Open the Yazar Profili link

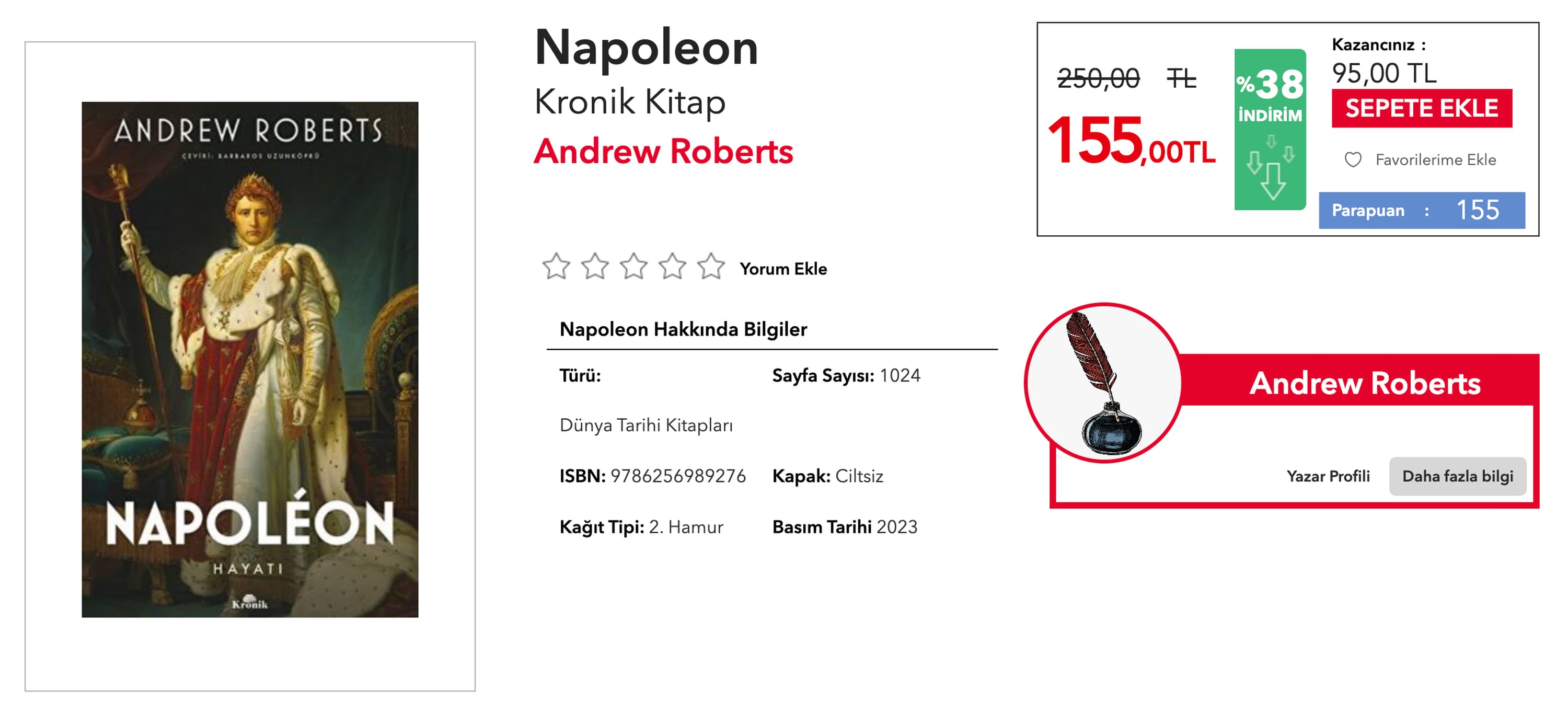(x=1328, y=476)
